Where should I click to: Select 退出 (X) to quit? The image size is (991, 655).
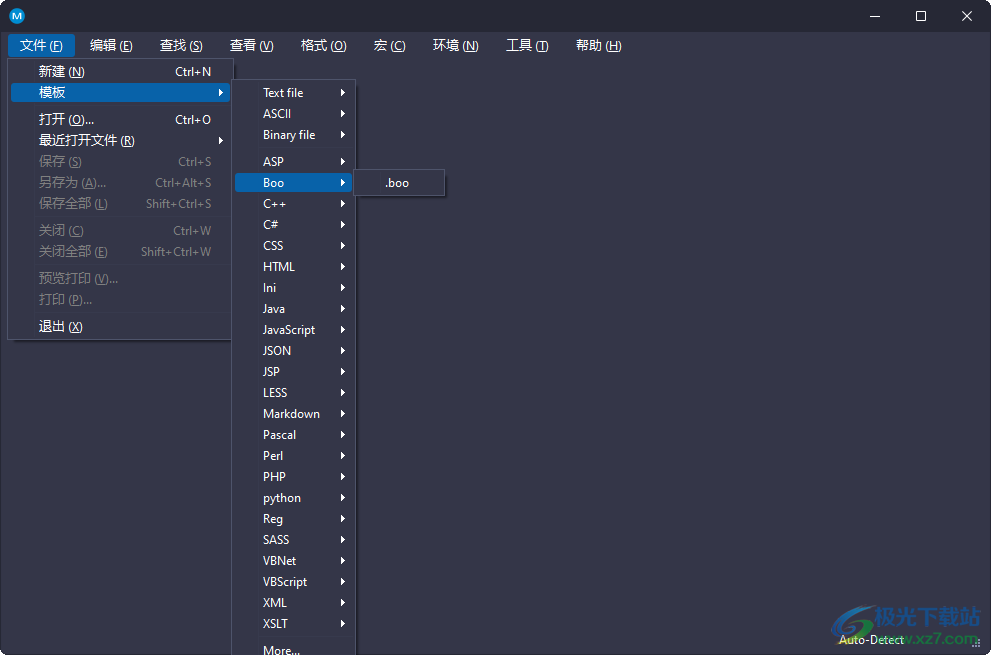tap(121, 326)
